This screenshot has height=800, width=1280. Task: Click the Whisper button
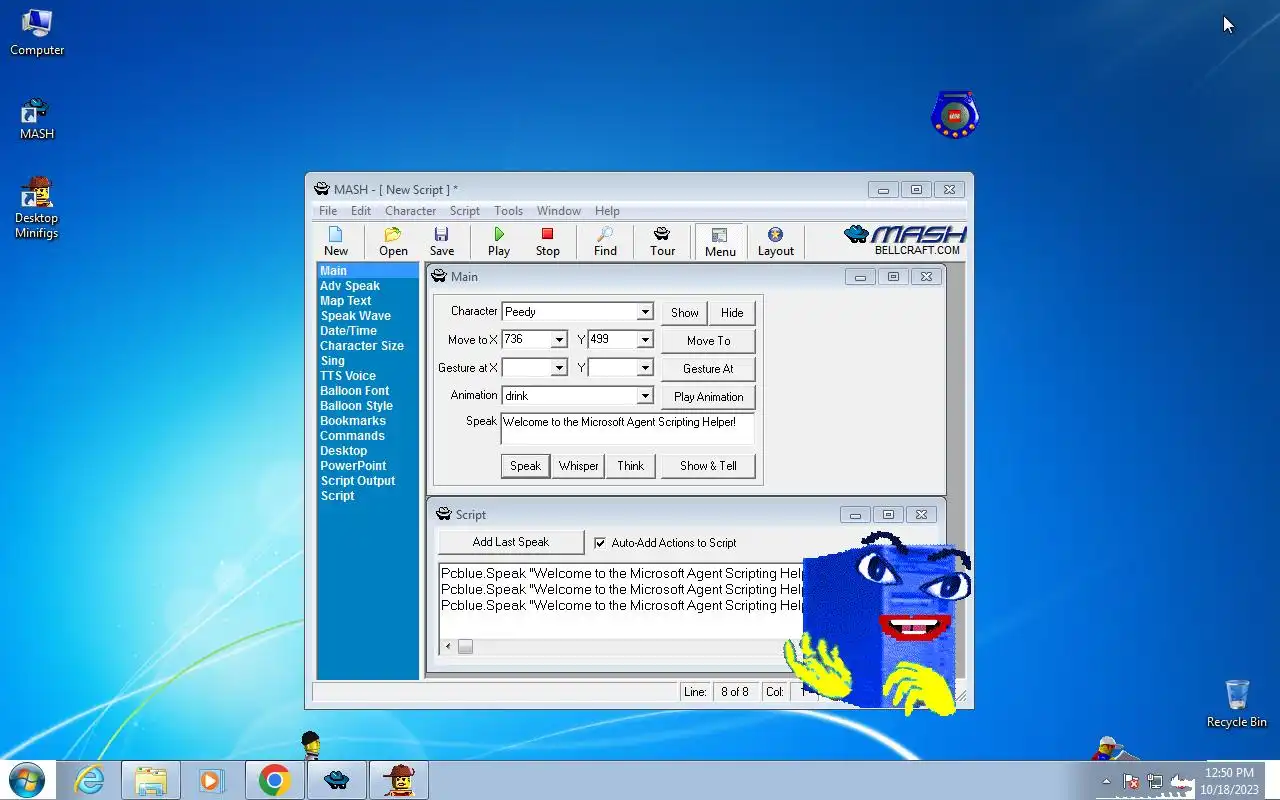tap(578, 466)
